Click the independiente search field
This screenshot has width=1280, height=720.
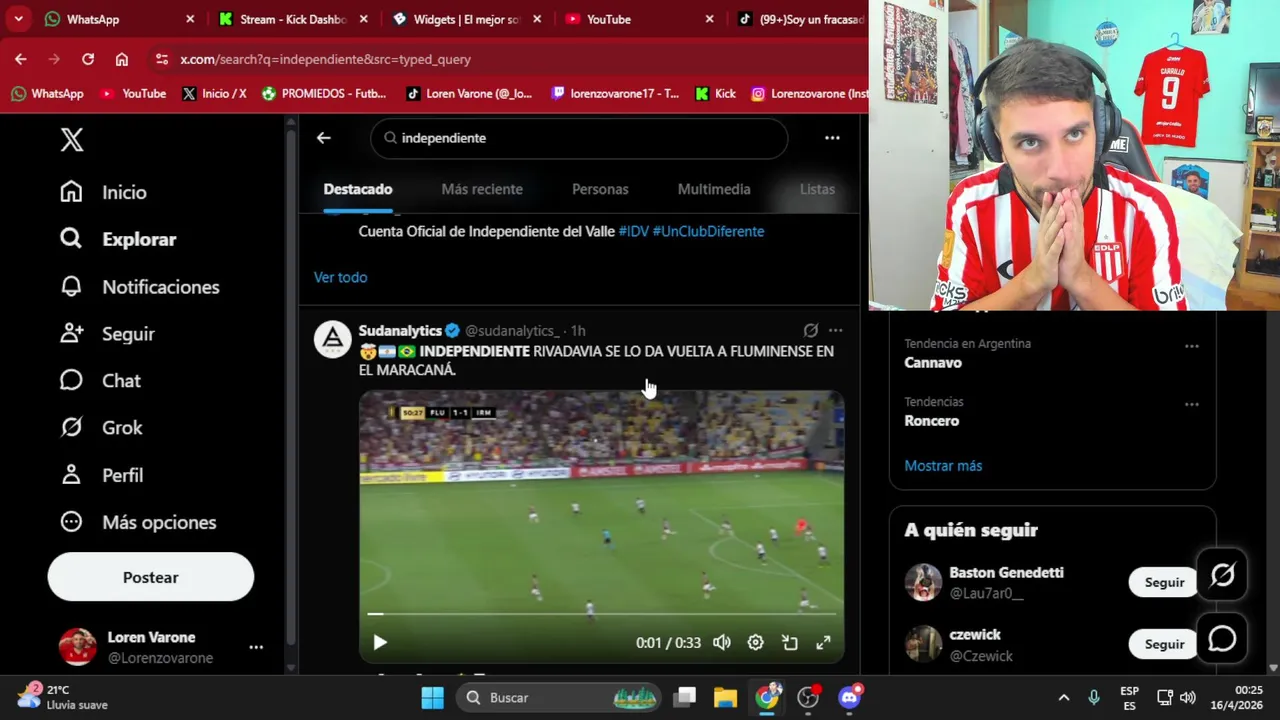579,138
